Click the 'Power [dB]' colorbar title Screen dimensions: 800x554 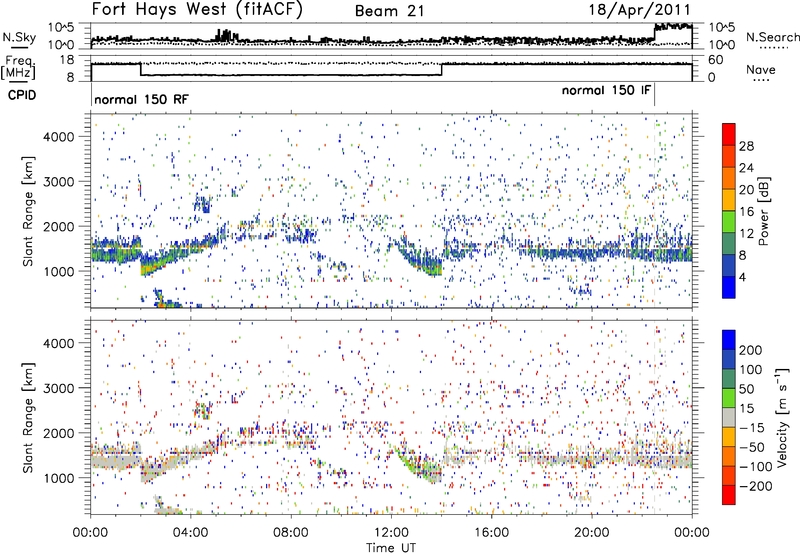point(763,211)
